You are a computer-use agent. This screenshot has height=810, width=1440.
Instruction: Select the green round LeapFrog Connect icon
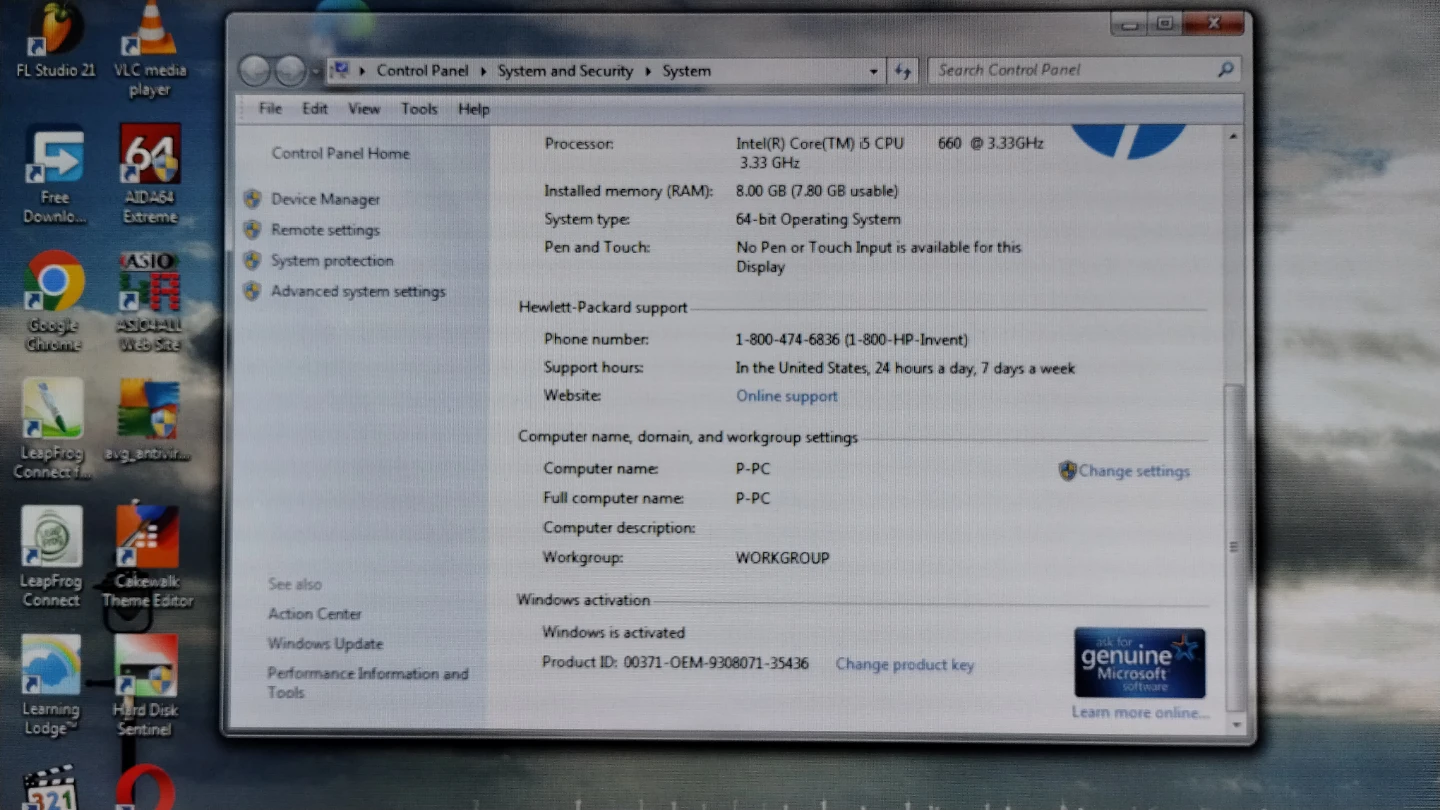(x=51, y=557)
